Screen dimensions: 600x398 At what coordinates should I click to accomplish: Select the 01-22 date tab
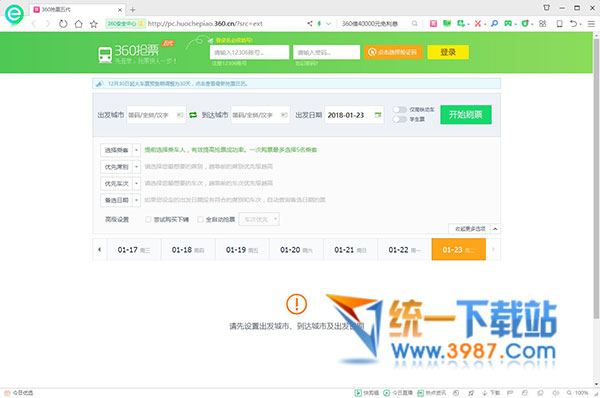[404, 250]
